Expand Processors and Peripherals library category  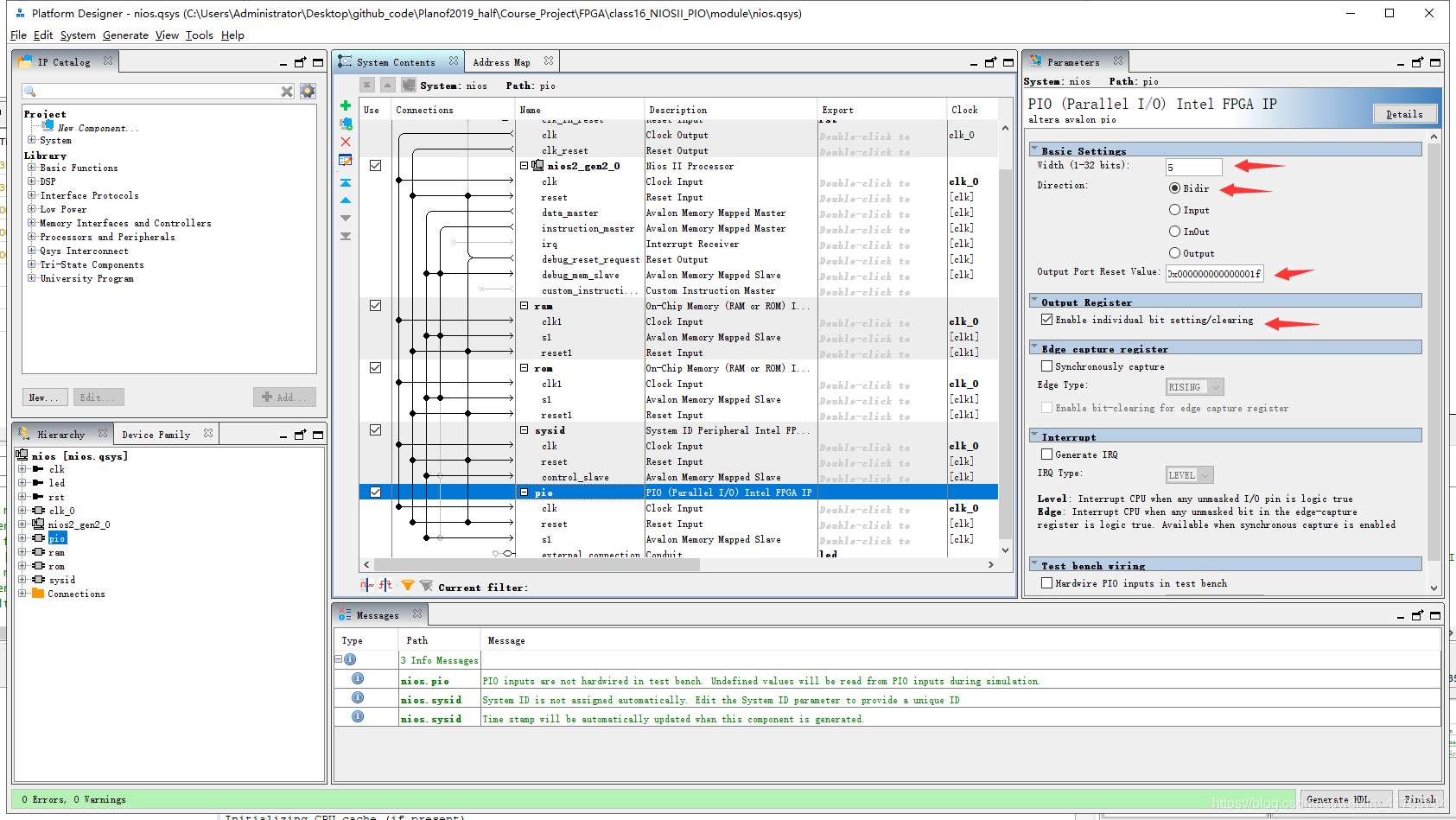[31, 237]
